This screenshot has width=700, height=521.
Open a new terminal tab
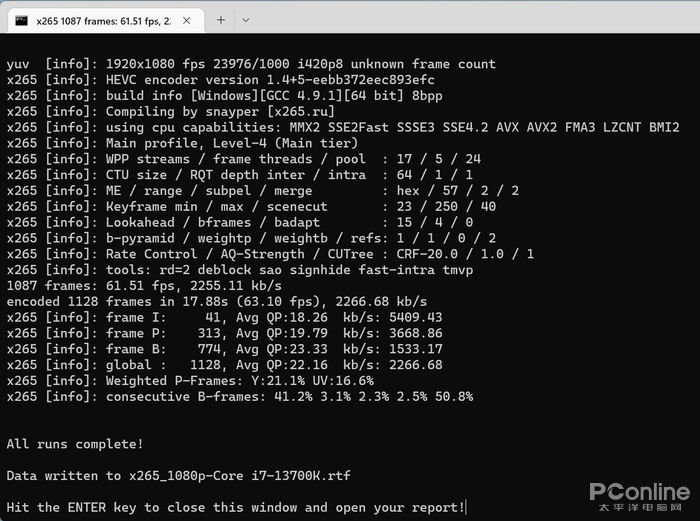221,19
